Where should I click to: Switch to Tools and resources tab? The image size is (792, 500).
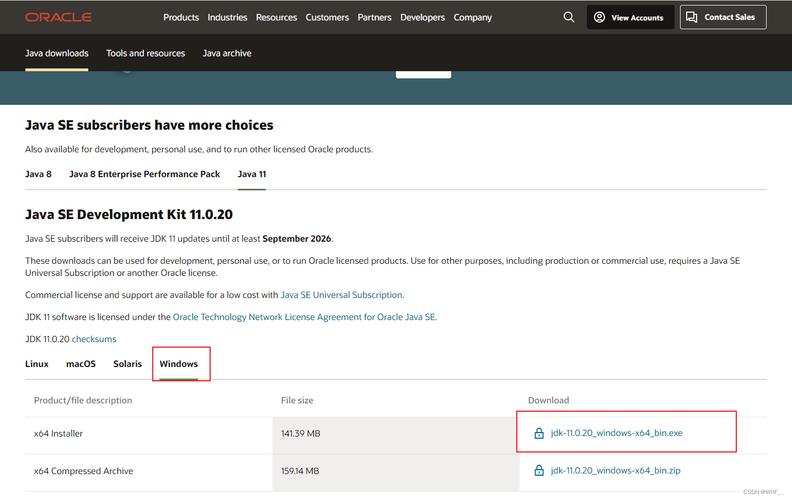[145, 53]
